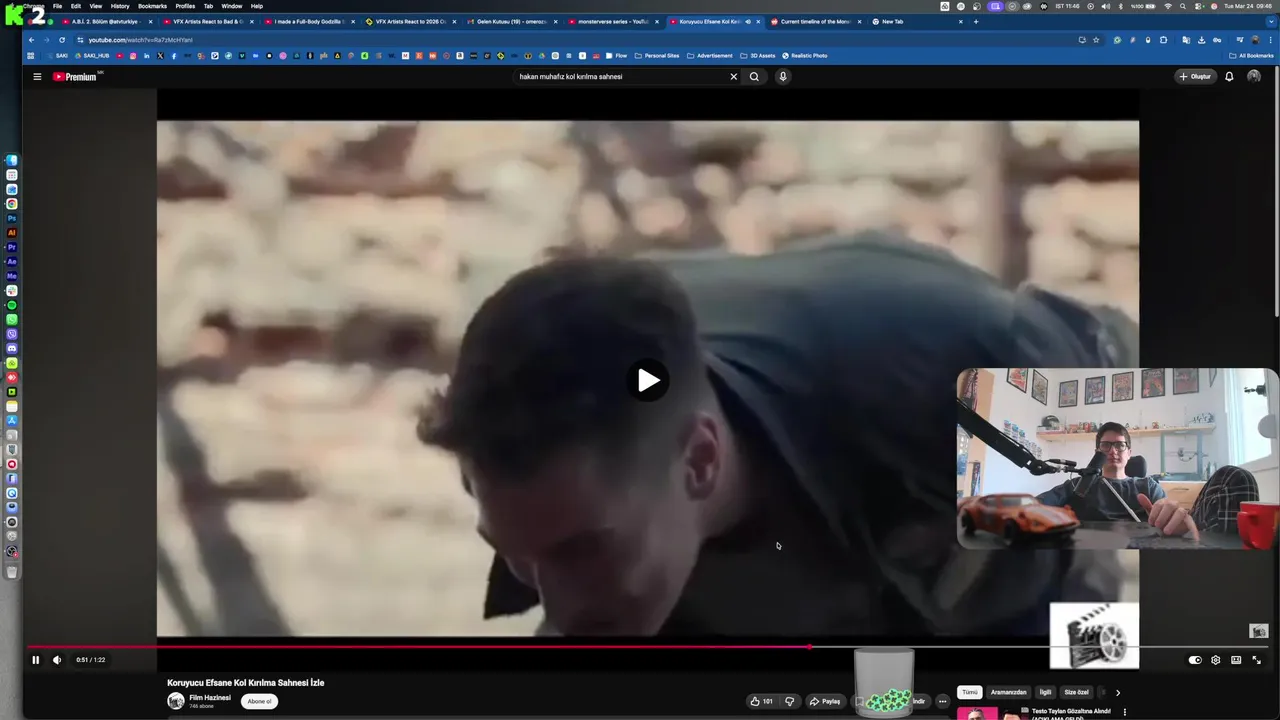Open the History menu in menu bar
The image size is (1280, 720).
(120, 6)
